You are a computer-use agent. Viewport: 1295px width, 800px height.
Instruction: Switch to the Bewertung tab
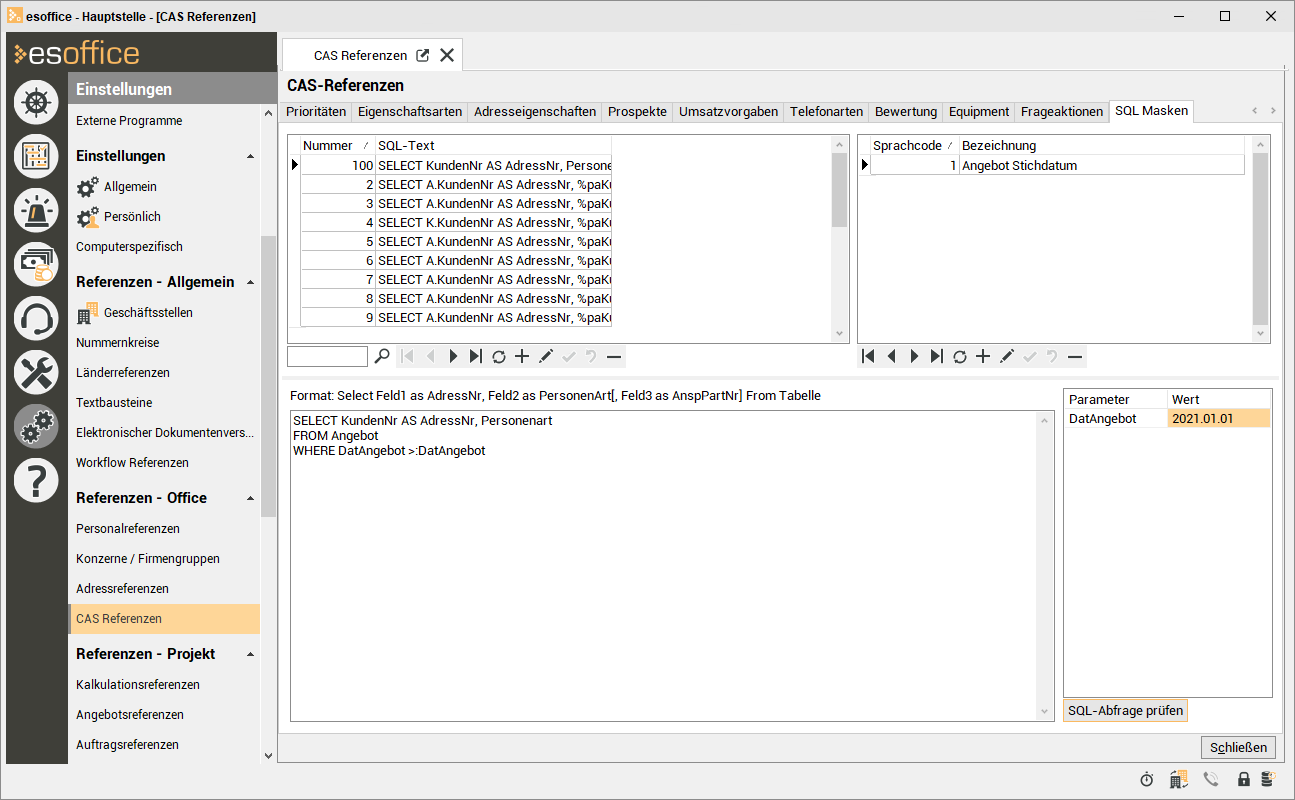coord(906,112)
